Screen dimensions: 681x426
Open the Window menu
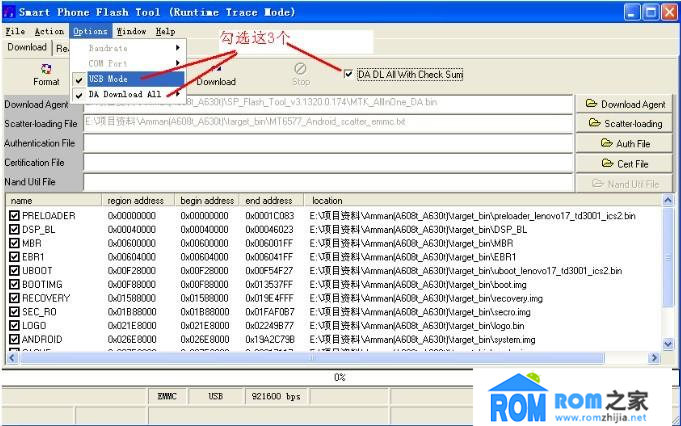pyautogui.click(x=131, y=31)
